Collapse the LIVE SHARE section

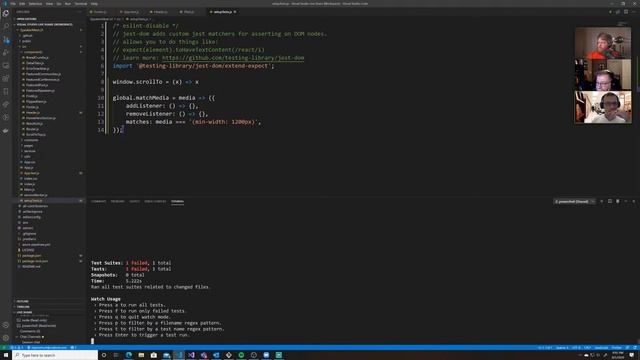point(24,312)
